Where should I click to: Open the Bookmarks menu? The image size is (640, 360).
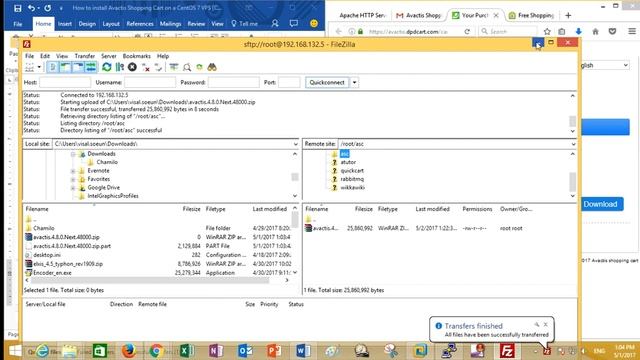[x=137, y=56]
